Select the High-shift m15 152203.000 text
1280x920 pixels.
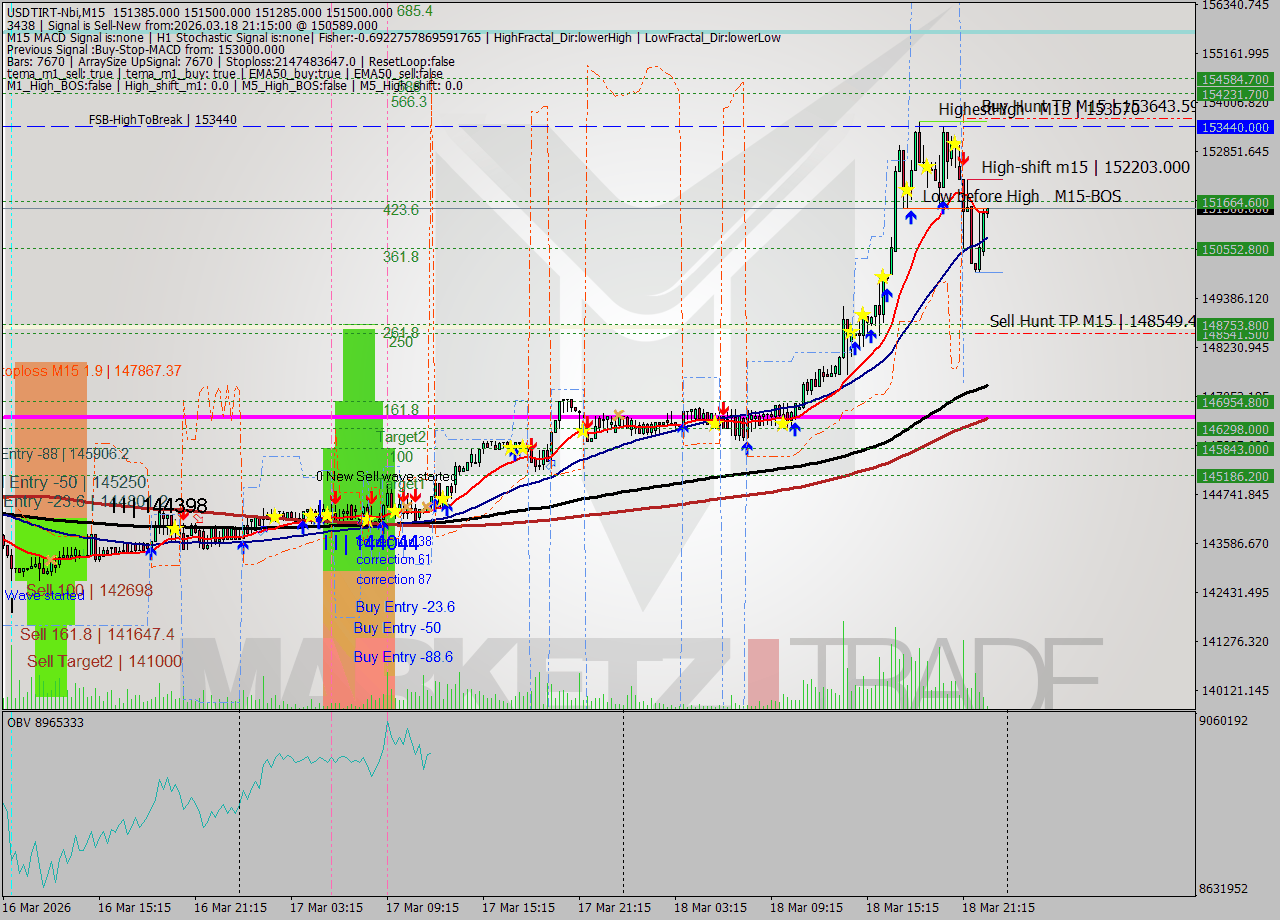tap(1085, 167)
